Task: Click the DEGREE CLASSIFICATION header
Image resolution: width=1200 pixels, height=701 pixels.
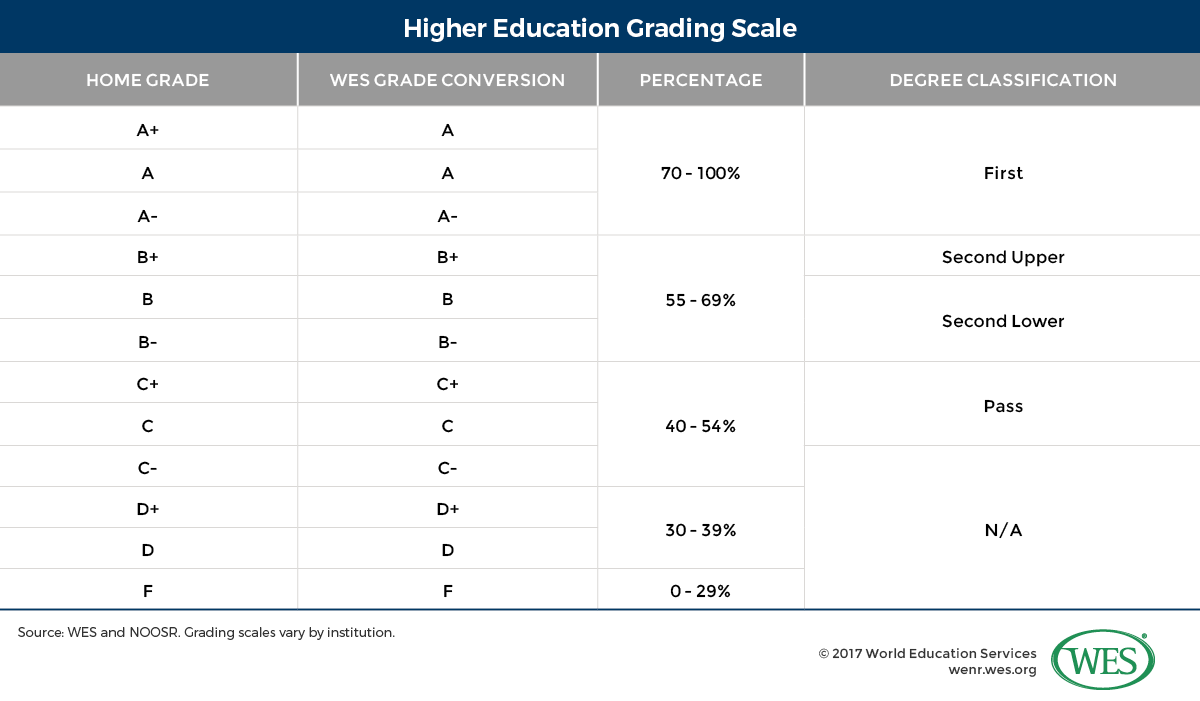Action: click(x=1003, y=80)
